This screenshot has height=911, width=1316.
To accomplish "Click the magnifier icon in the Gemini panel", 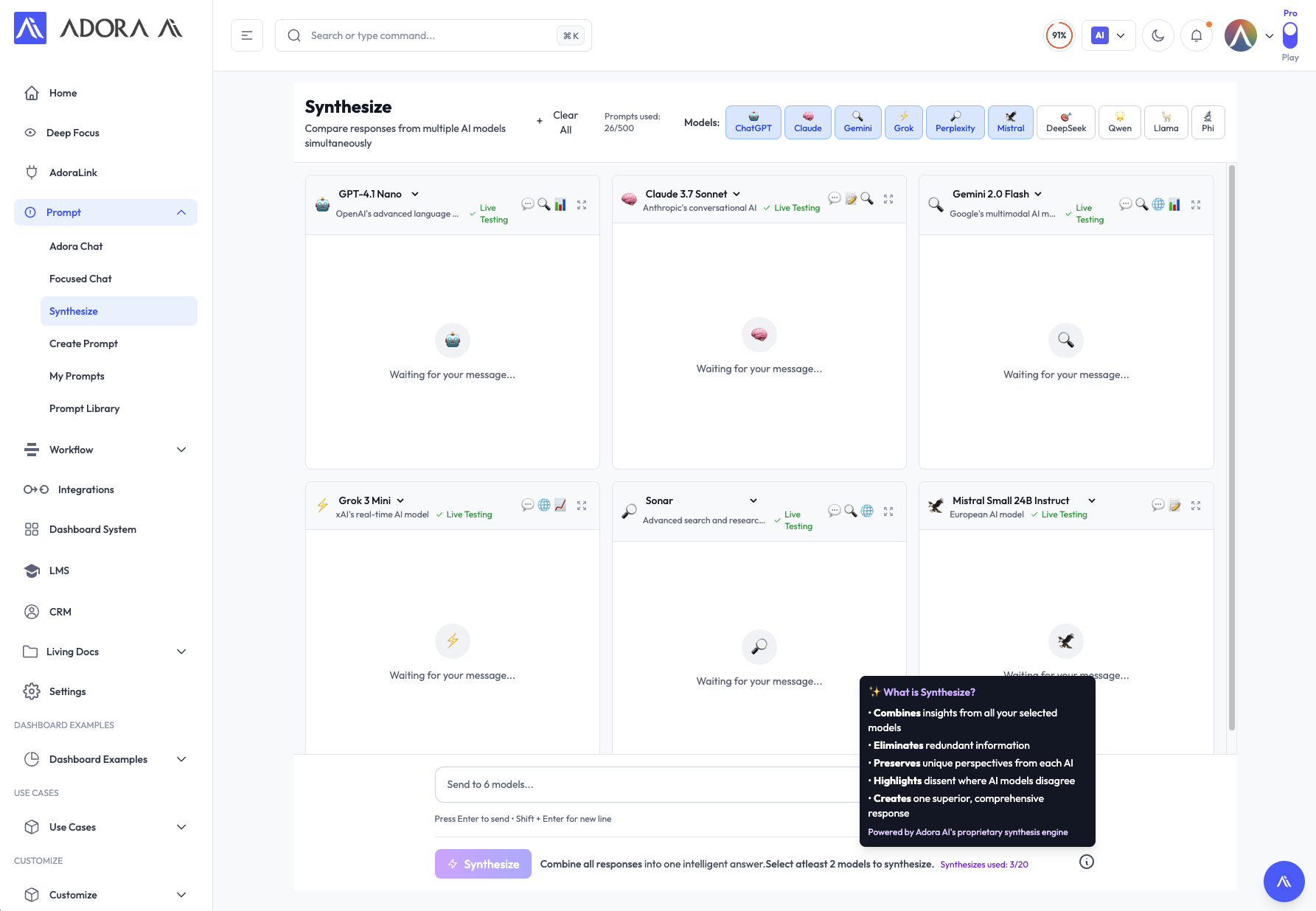I will coord(1142,204).
